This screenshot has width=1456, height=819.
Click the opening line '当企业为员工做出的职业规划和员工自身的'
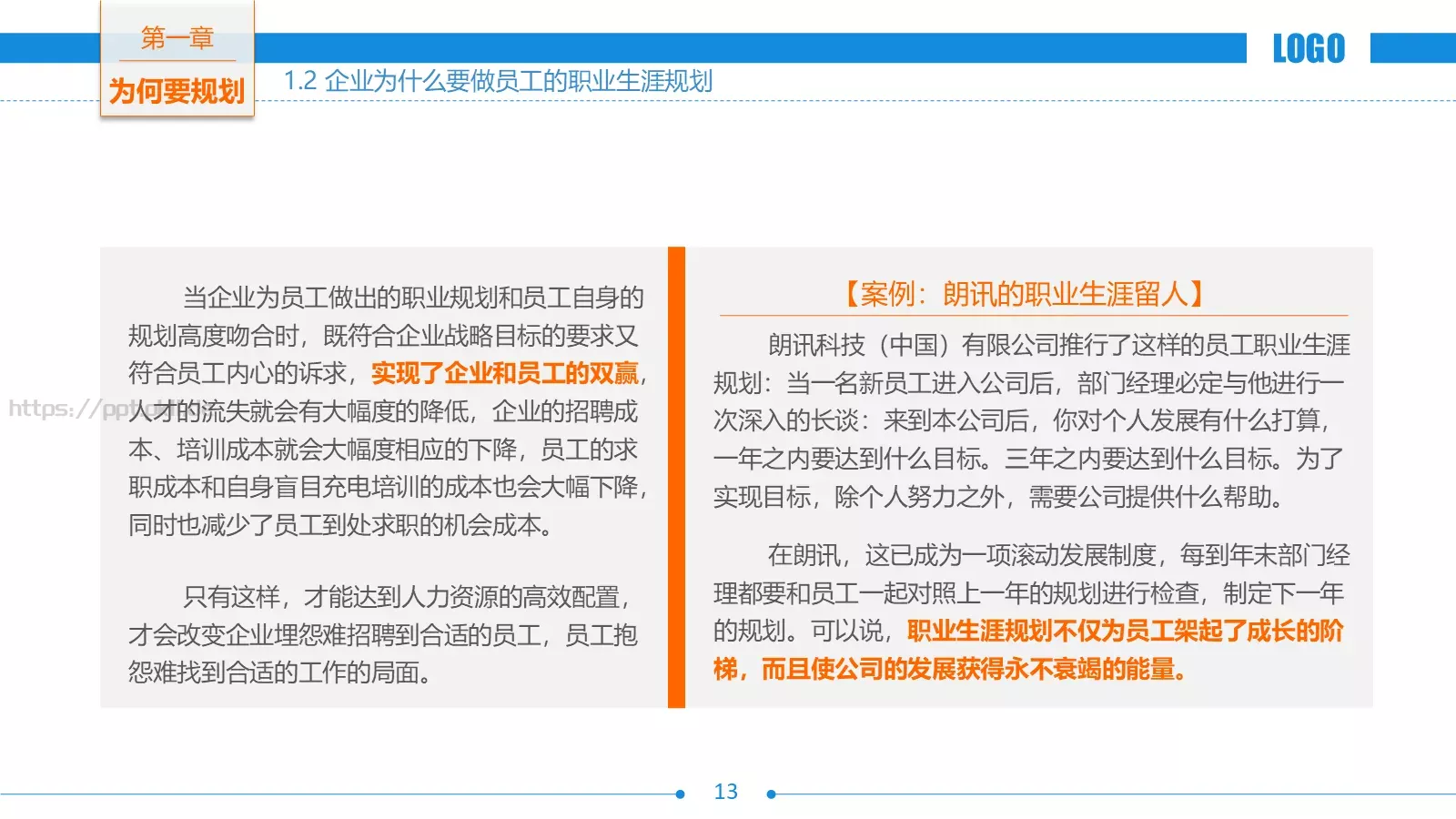(x=413, y=298)
